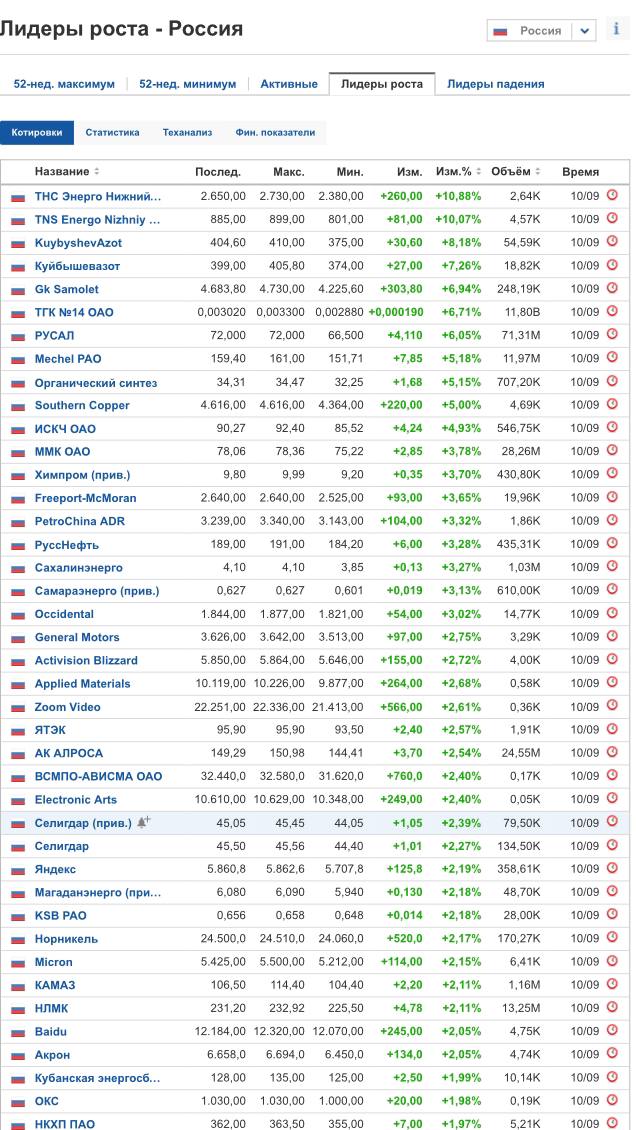
Task: Click the 11,80B volume value
Action: (523, 313)
